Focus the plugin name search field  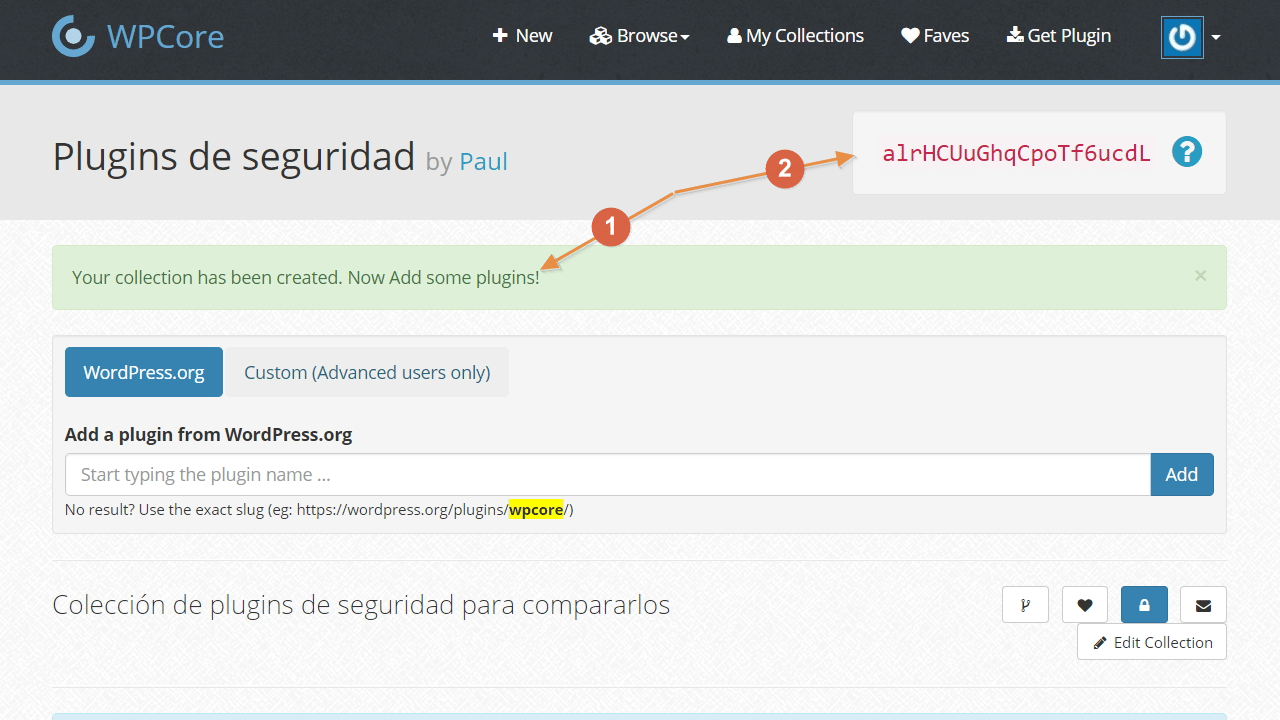[x=608, y=475]
